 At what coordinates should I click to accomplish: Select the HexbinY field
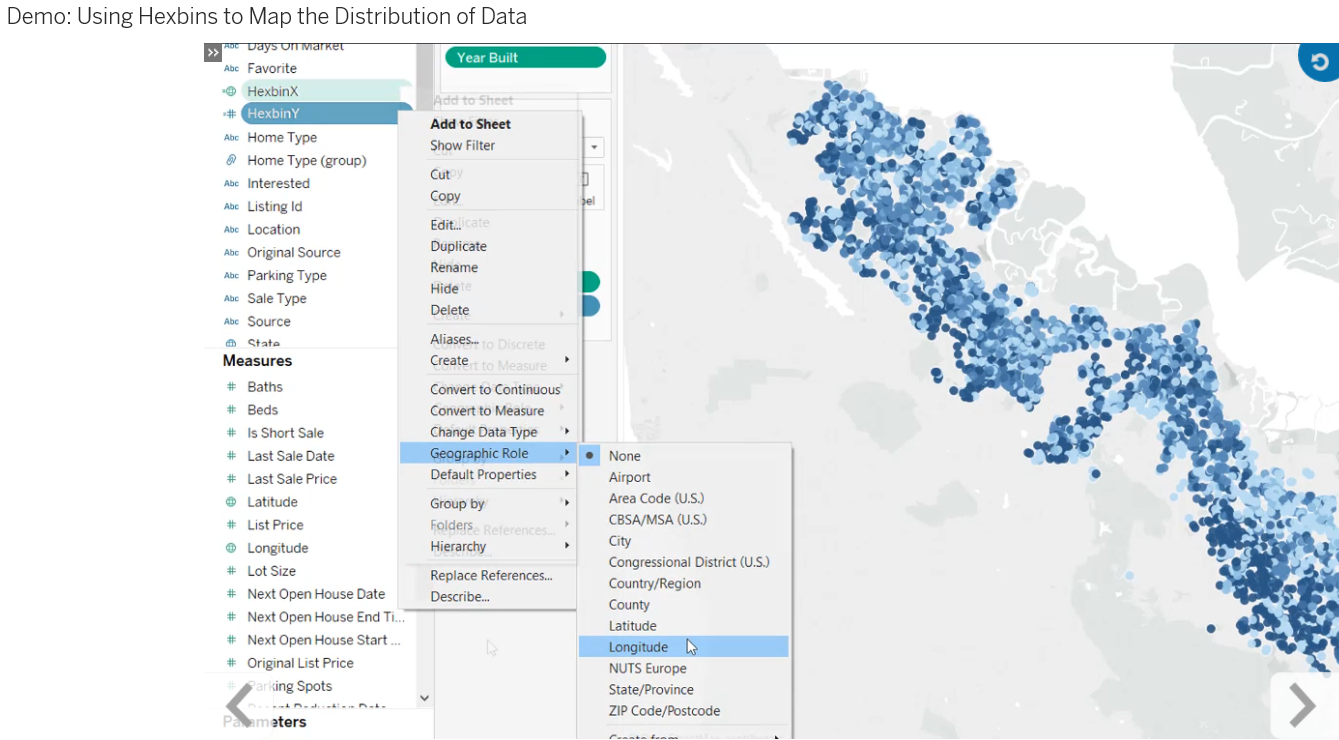point(327,114)
